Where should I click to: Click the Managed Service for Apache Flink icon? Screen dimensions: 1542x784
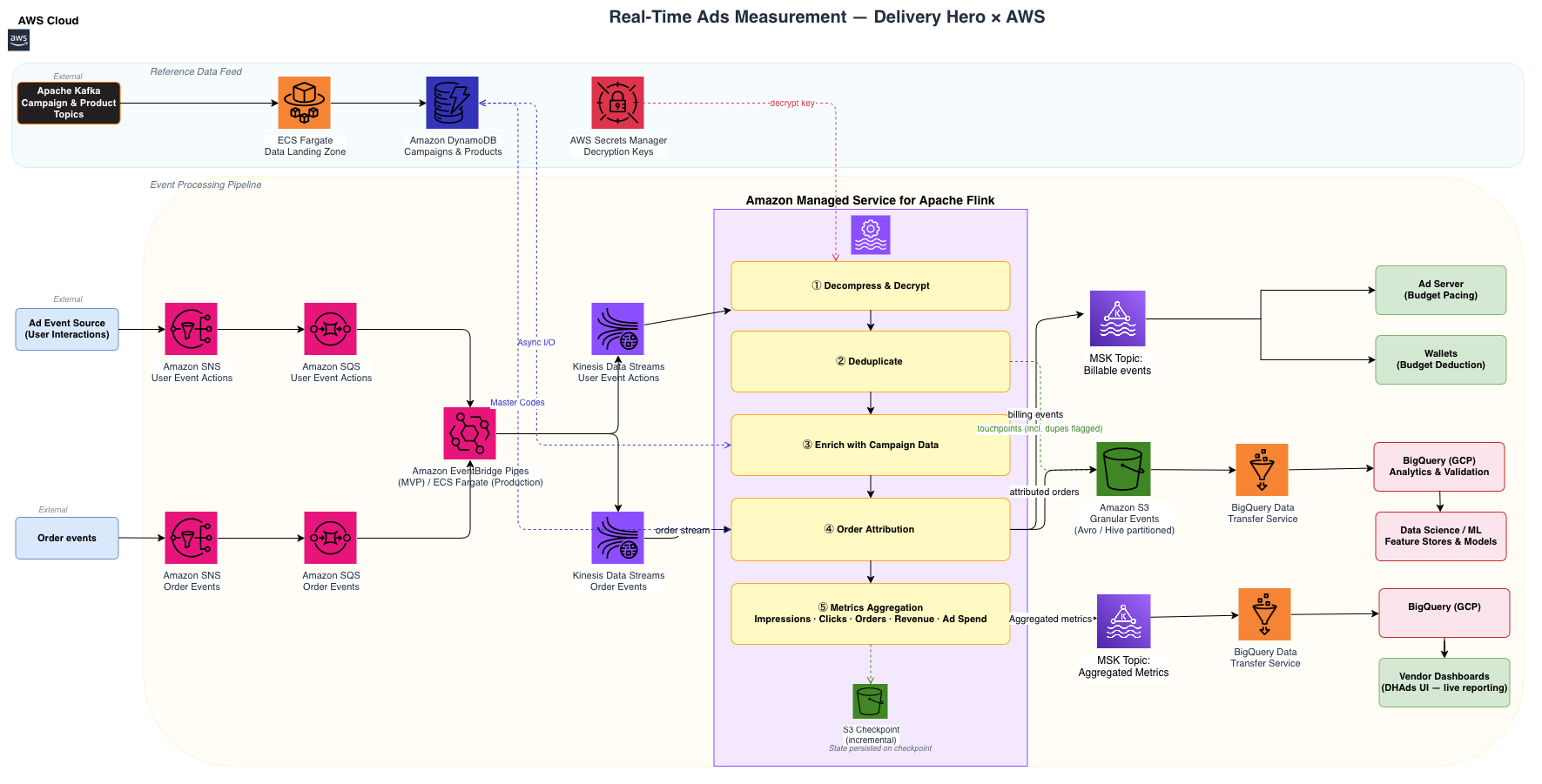coord(870,235)
